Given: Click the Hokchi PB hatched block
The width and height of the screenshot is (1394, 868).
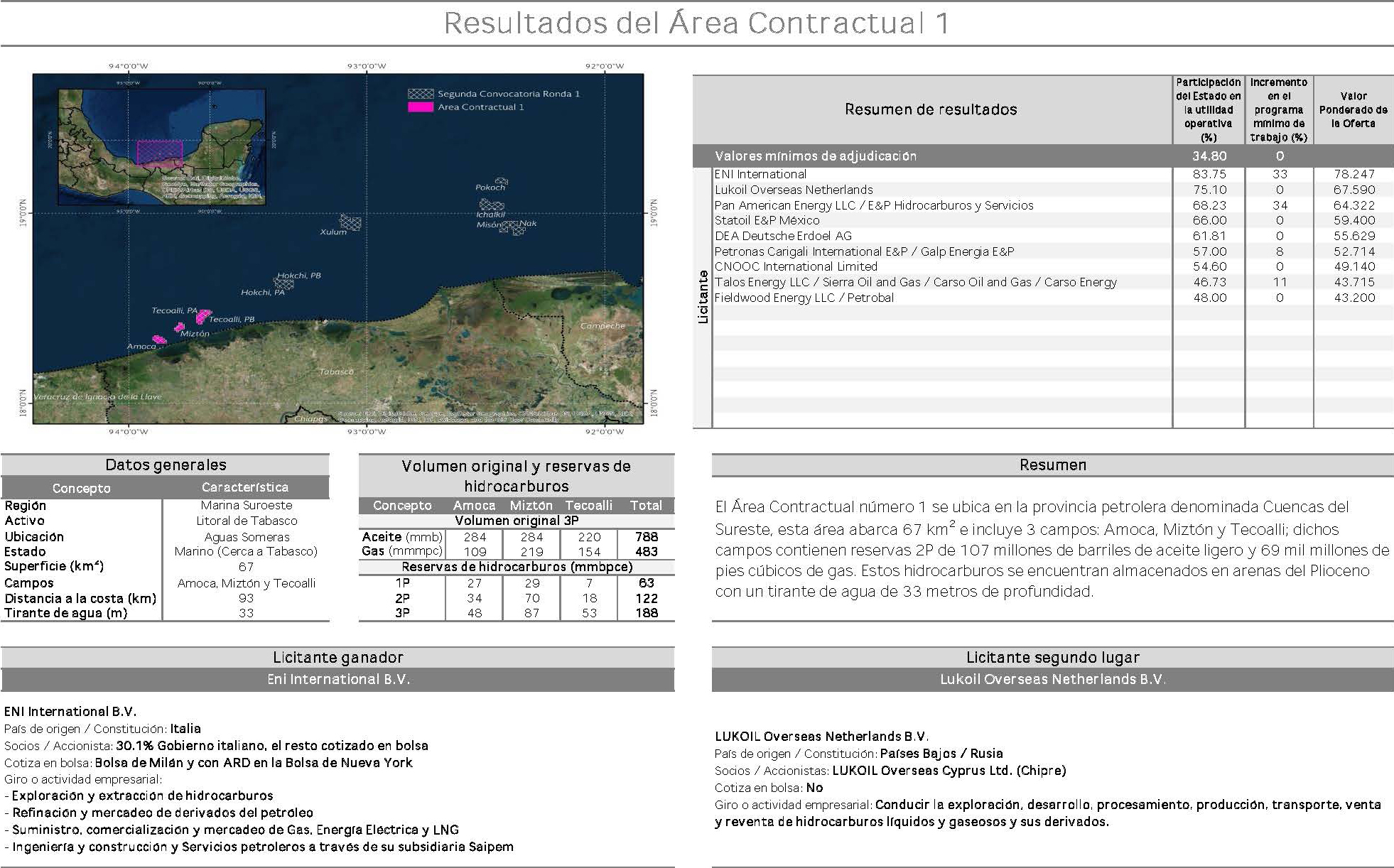Looking at the screenshot, I should [283, 282].
